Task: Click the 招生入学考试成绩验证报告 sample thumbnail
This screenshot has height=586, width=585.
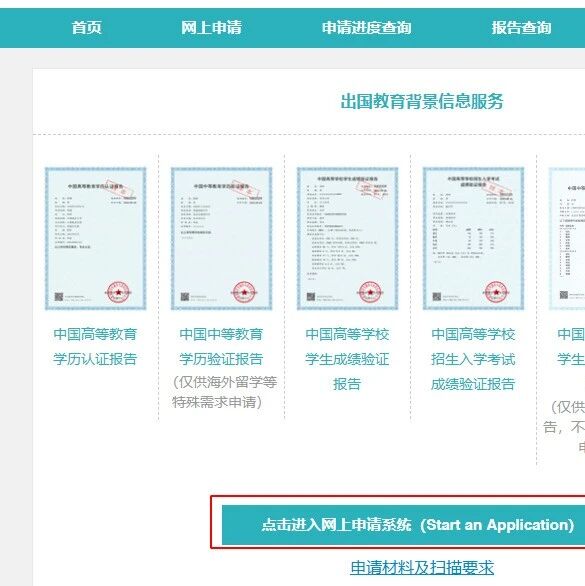Action: pos(474,238)
